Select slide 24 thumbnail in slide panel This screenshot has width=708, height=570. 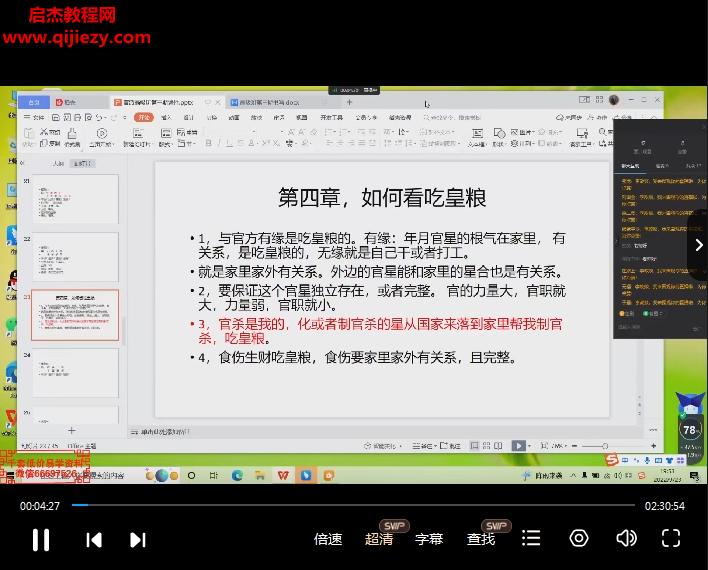(75, 372)
